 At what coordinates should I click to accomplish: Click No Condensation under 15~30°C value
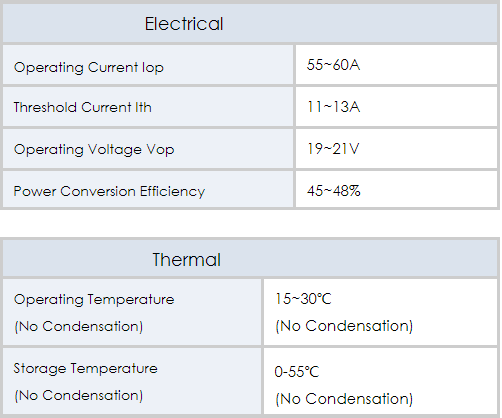click(344, 326)
